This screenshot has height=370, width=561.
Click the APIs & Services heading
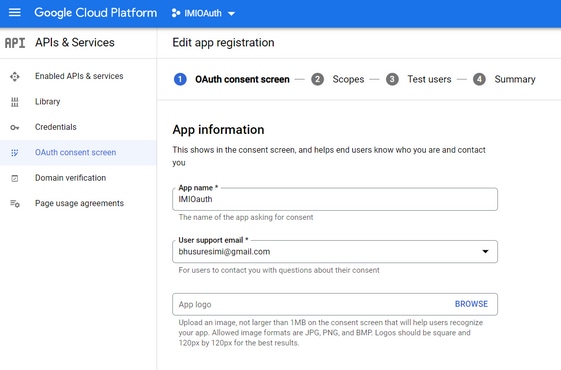pos(75,43)
